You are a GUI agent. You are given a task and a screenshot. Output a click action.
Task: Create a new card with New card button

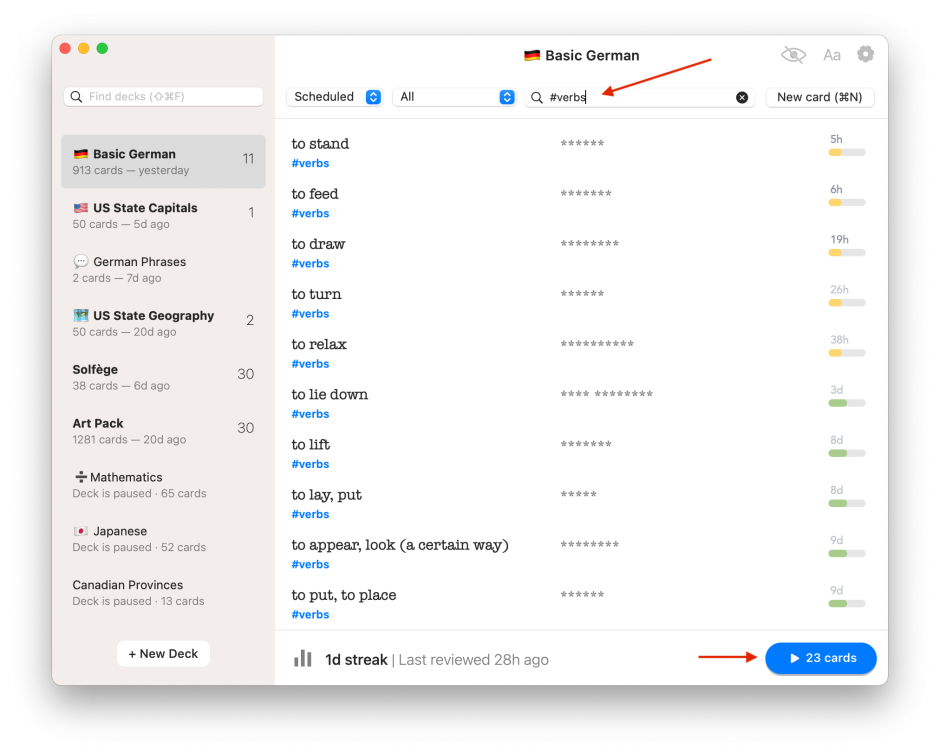pyautogui.click(x=820, y=97)
